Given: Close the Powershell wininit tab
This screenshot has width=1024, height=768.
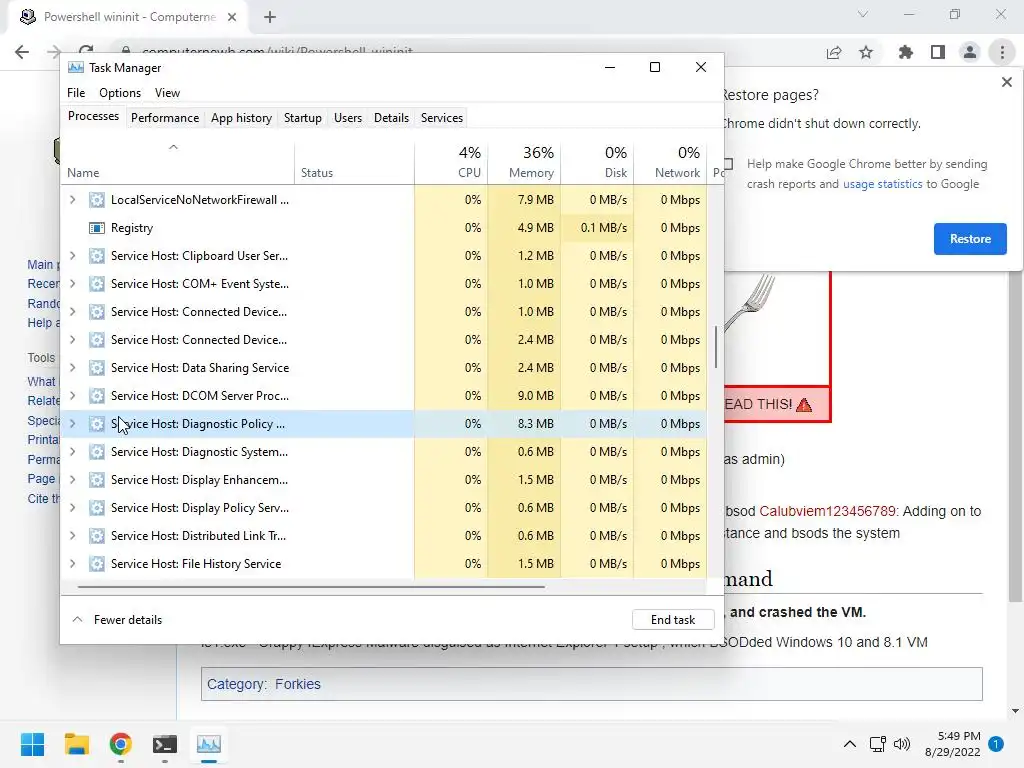Looking at the screenshot, I should (232, 17).
